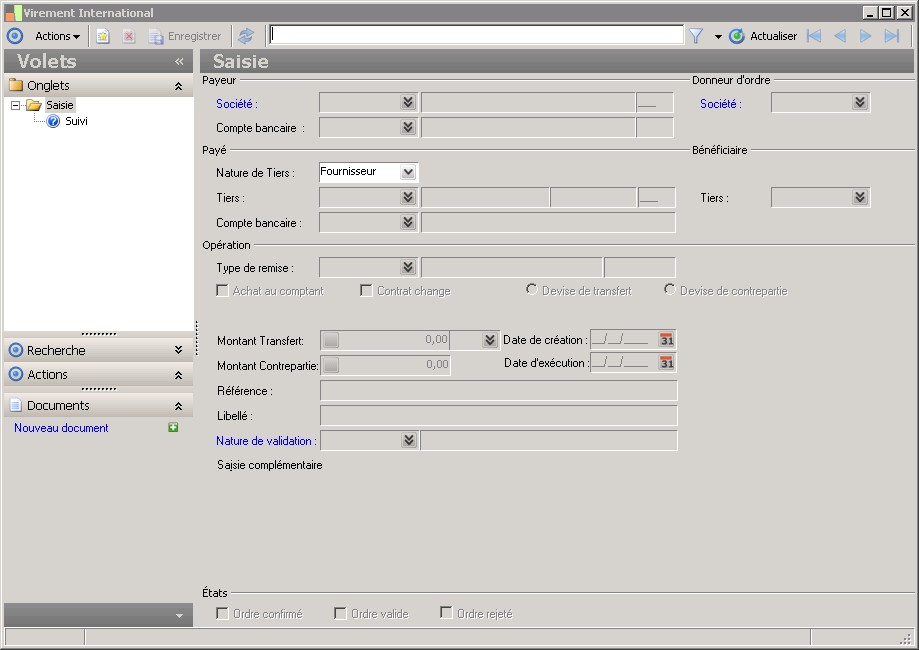Viewport: 919px width, 650px height.
Task: Collapse the Documents section
Action: coord(178,406)
